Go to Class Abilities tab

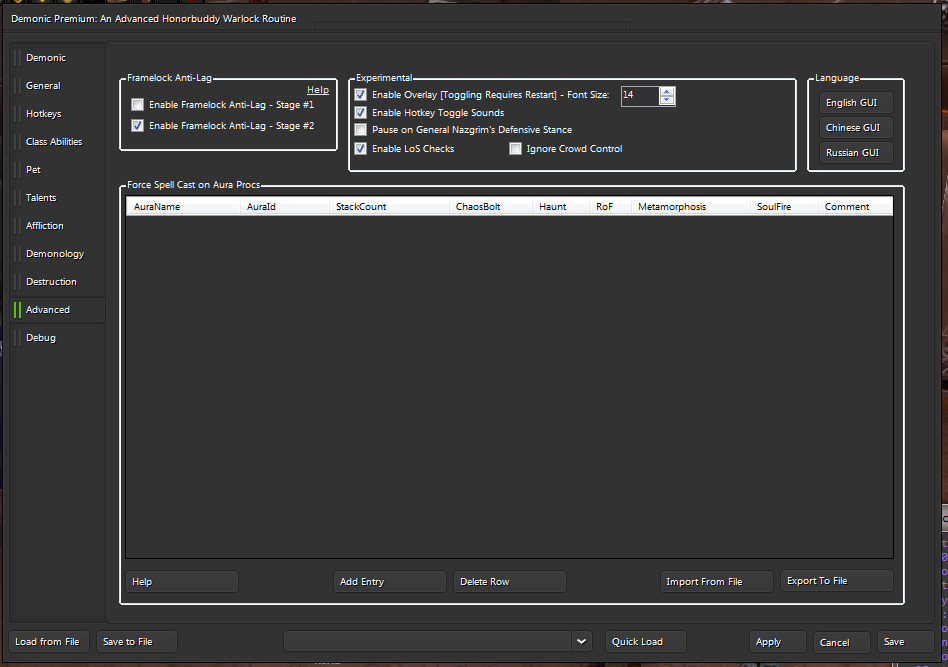click(57, 142)
